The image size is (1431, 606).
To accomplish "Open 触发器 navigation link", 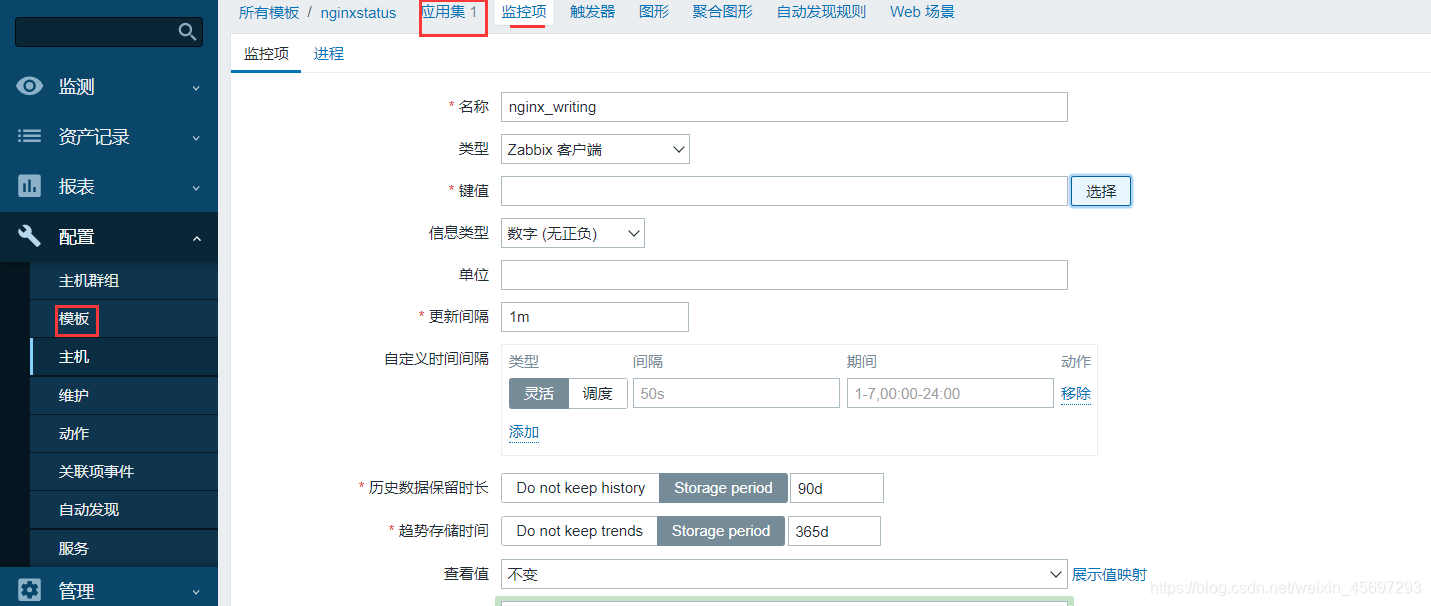I will coord(593,12).
